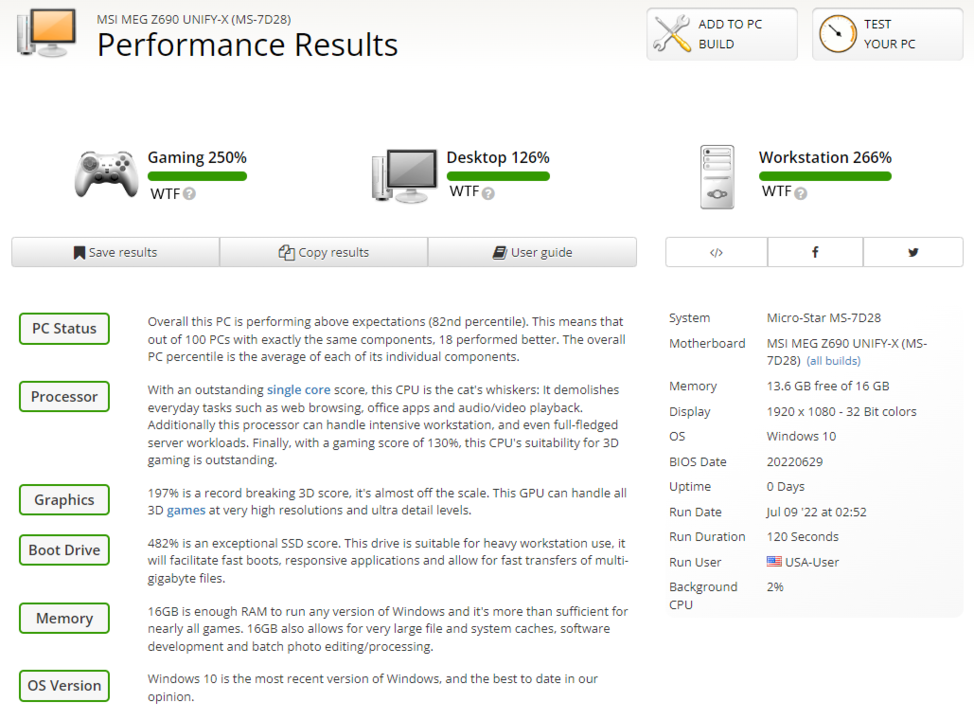Follow the 'single core' link
The height and width of the screenshot is (720, 974).
[x=300, y=390]
